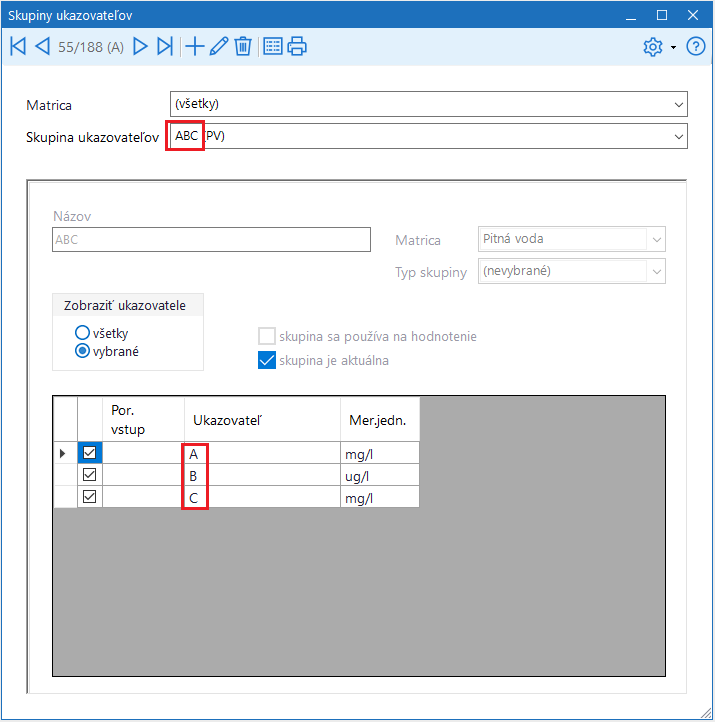715x722 pixels.
Task: Select the row for indicator C
Action: point(262,497)
